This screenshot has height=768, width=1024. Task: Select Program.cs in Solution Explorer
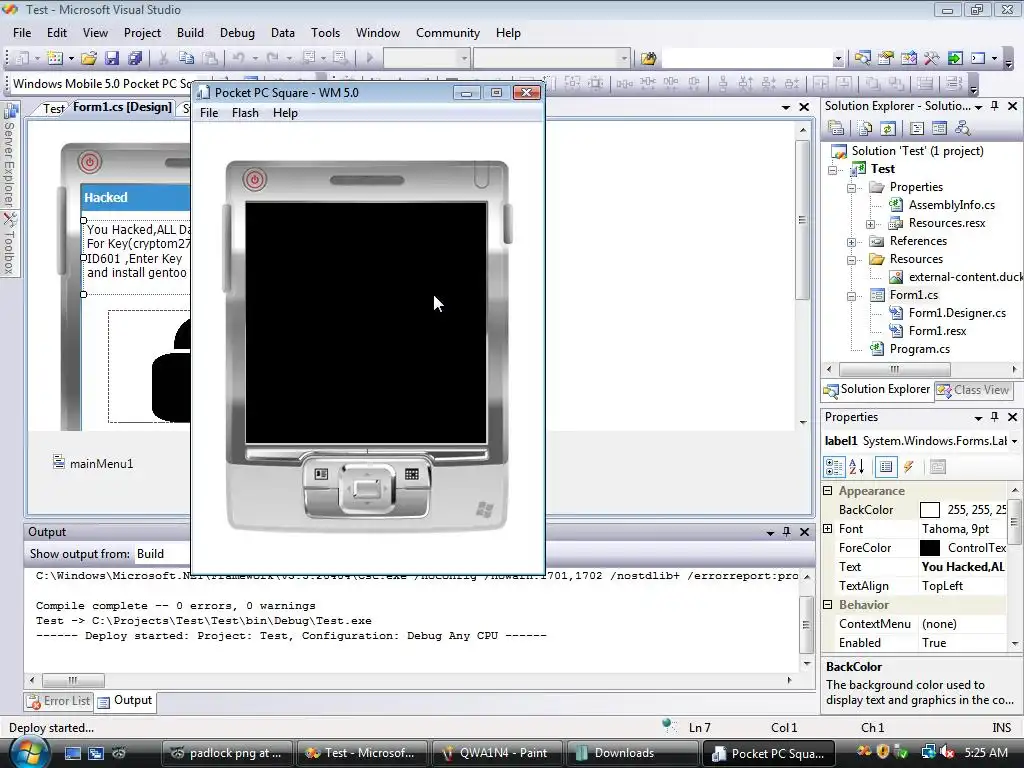click(920, 349)
